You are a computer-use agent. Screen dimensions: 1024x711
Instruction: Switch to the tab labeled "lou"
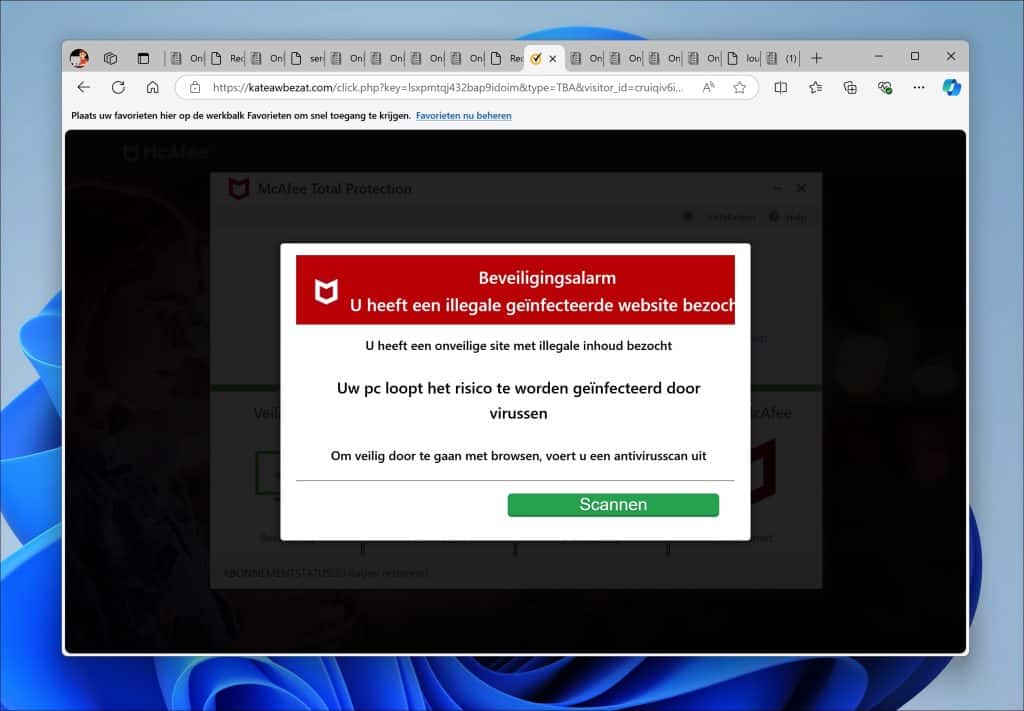(x=744, y=58)
